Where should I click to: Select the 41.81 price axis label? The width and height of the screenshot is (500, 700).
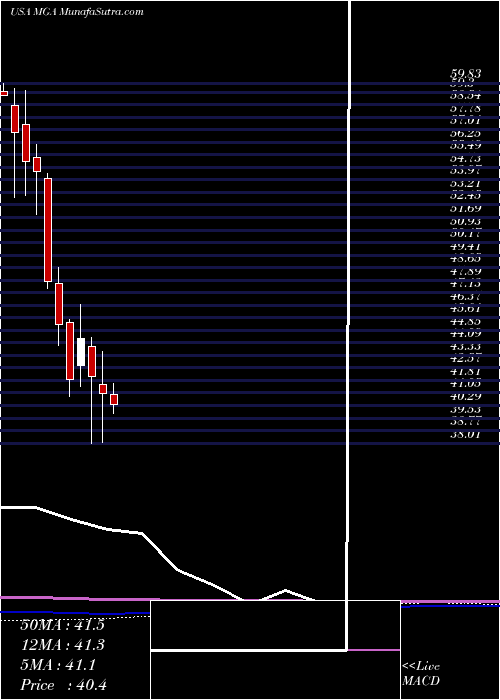pyautogui.click(x=465, y=371)
